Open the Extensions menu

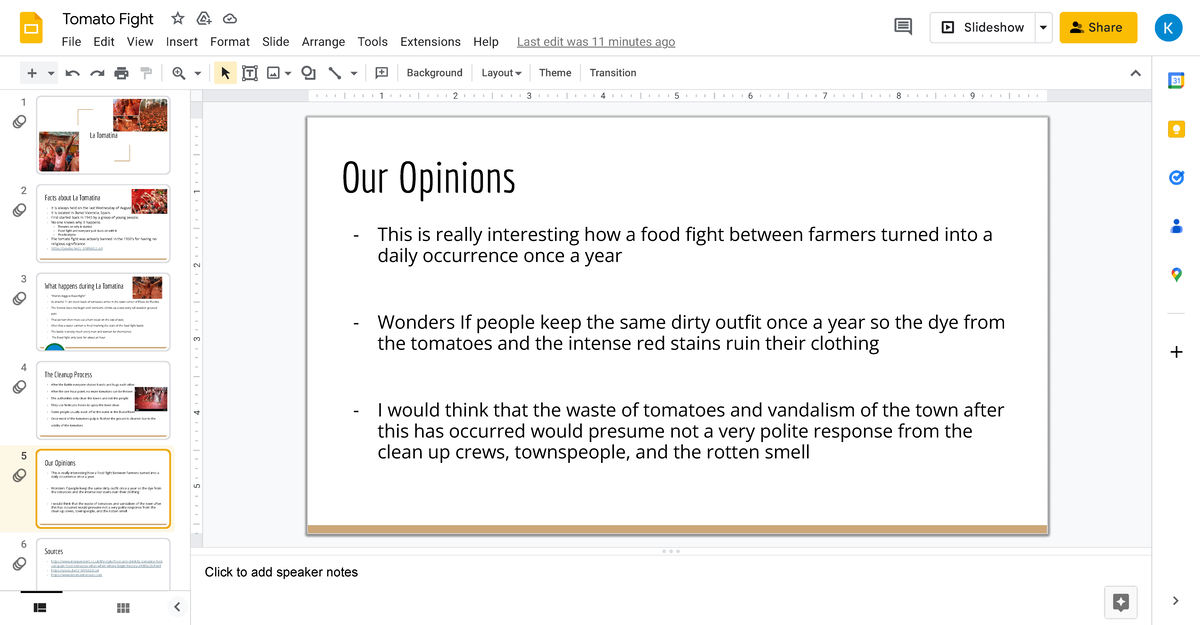click(430, 42)
